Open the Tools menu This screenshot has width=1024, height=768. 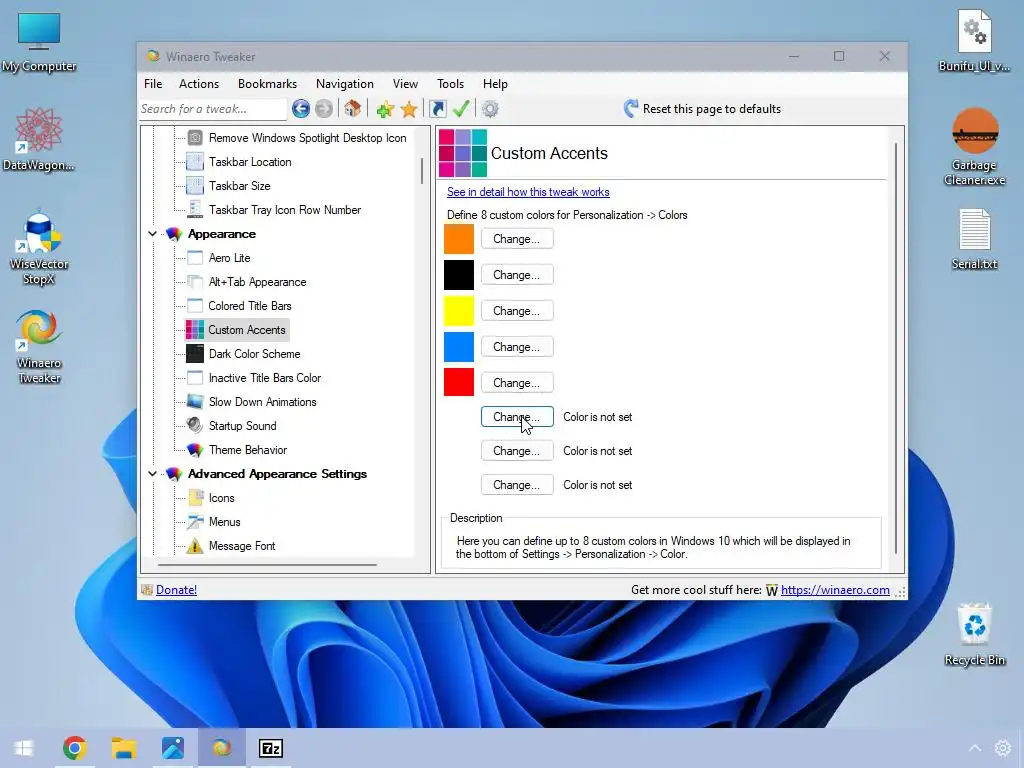click(450, 84)
